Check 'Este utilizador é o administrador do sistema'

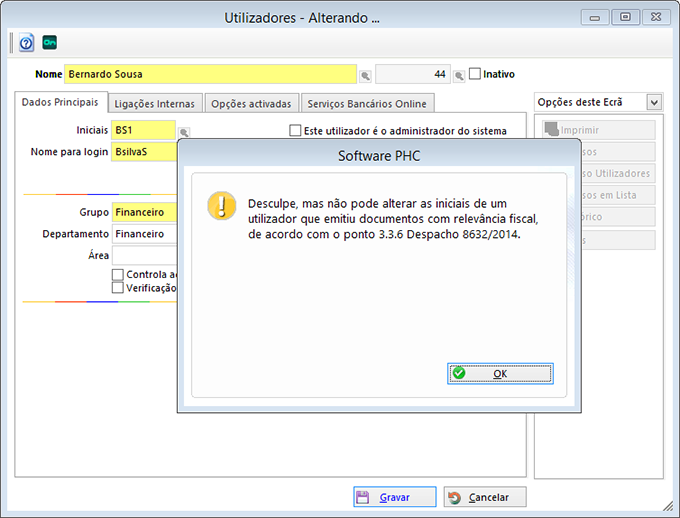pyautogui.click(x=295, y=130)
